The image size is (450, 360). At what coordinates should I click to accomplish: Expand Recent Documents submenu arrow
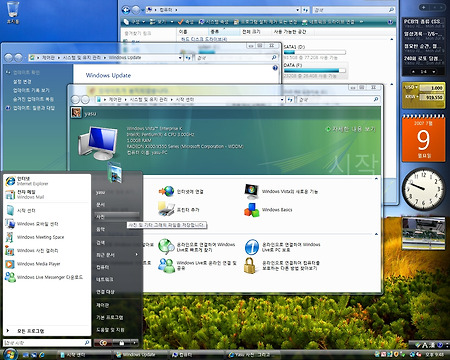[136, 255]
